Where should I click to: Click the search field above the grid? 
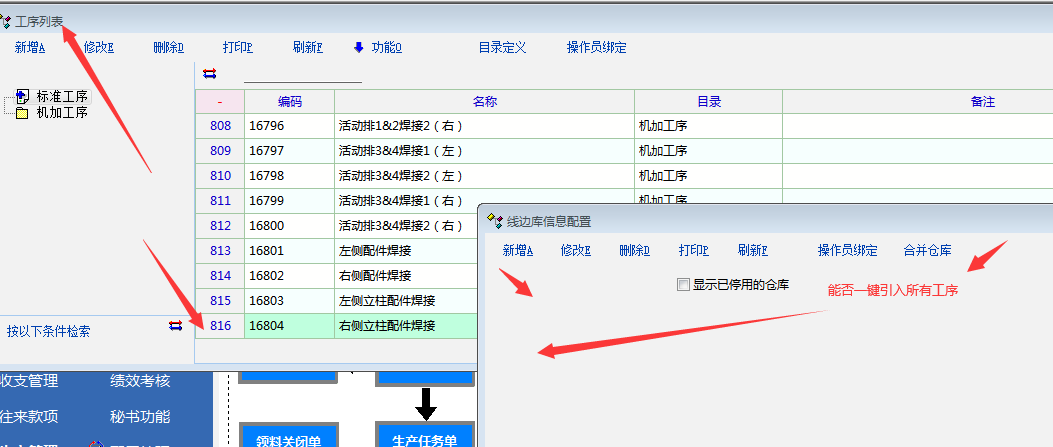click(x=302, y=74)
